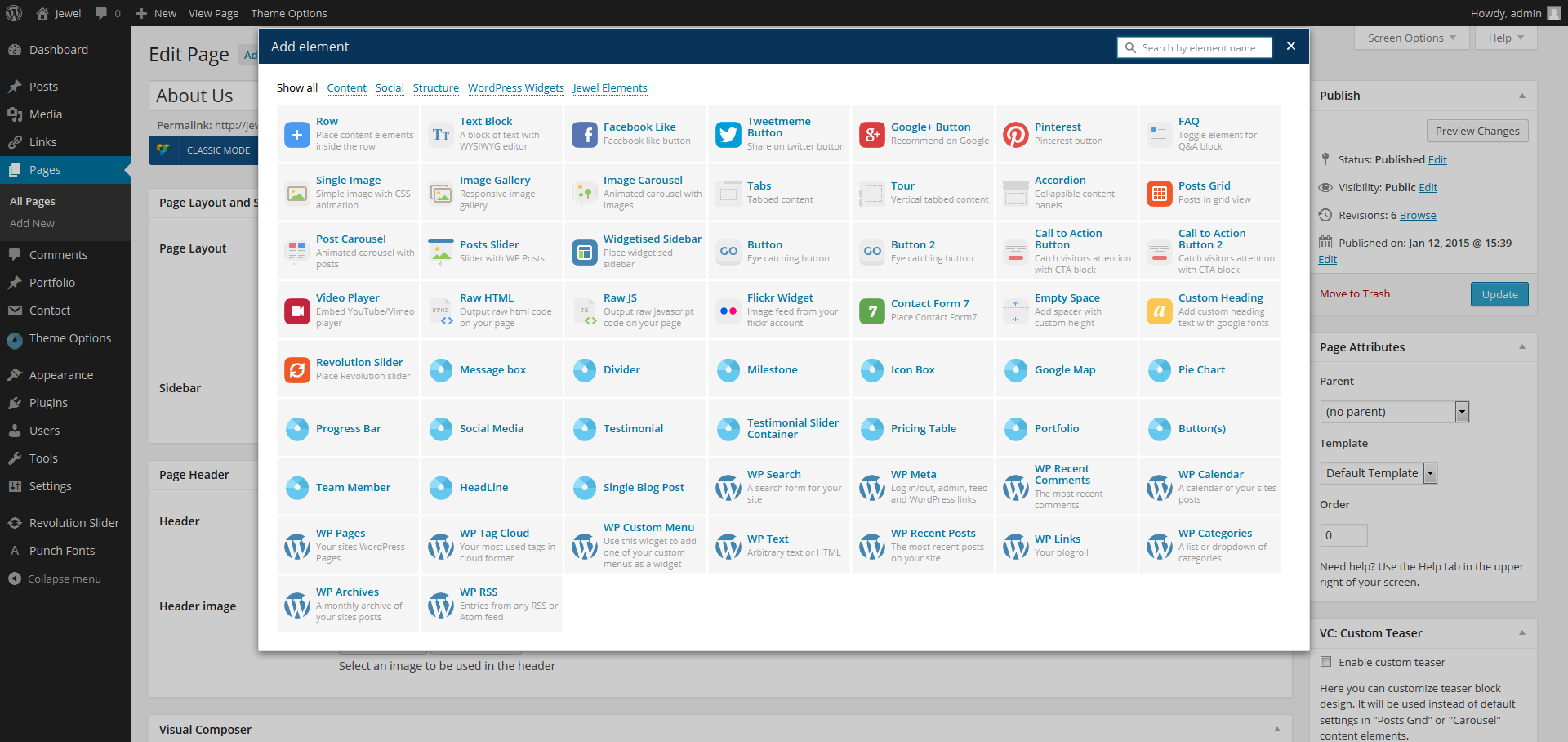
Task: Filter elements by WordPress Widgets
Action: (516, 87)
